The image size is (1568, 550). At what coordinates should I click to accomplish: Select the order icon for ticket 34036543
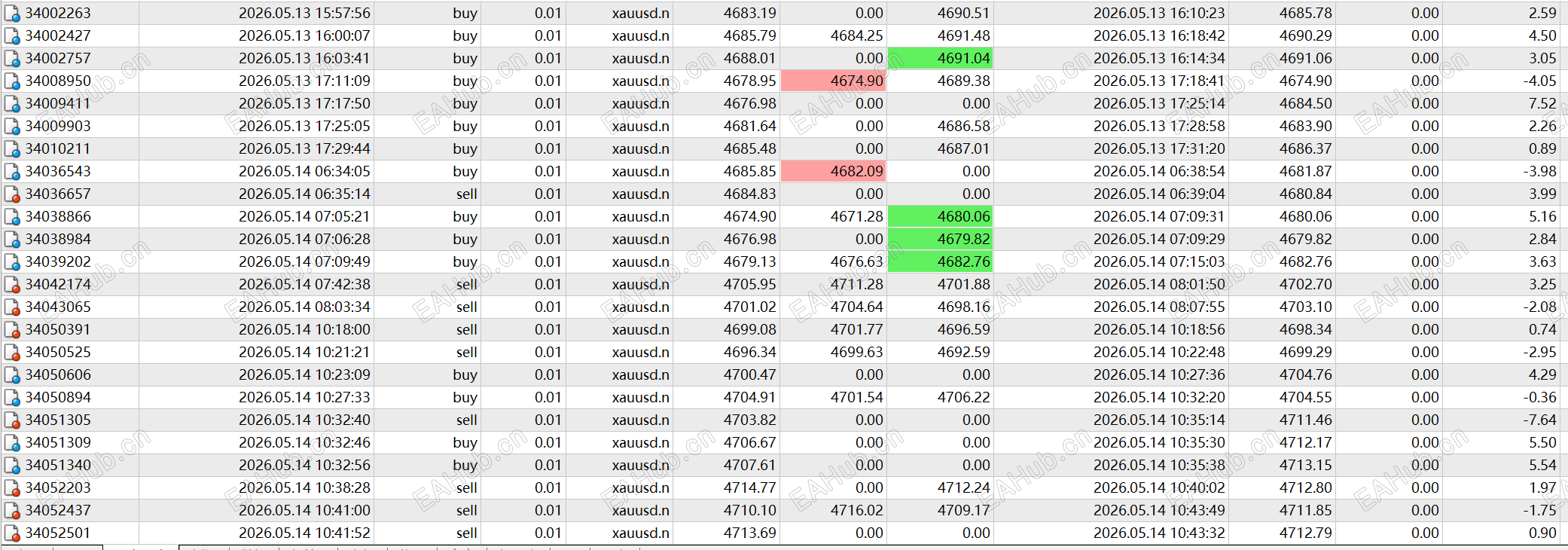[12, 172]
